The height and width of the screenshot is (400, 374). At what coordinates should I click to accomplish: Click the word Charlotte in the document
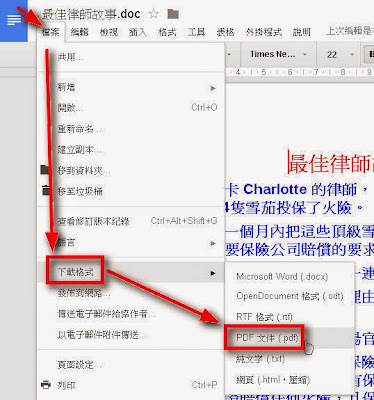tap(275, 189)
